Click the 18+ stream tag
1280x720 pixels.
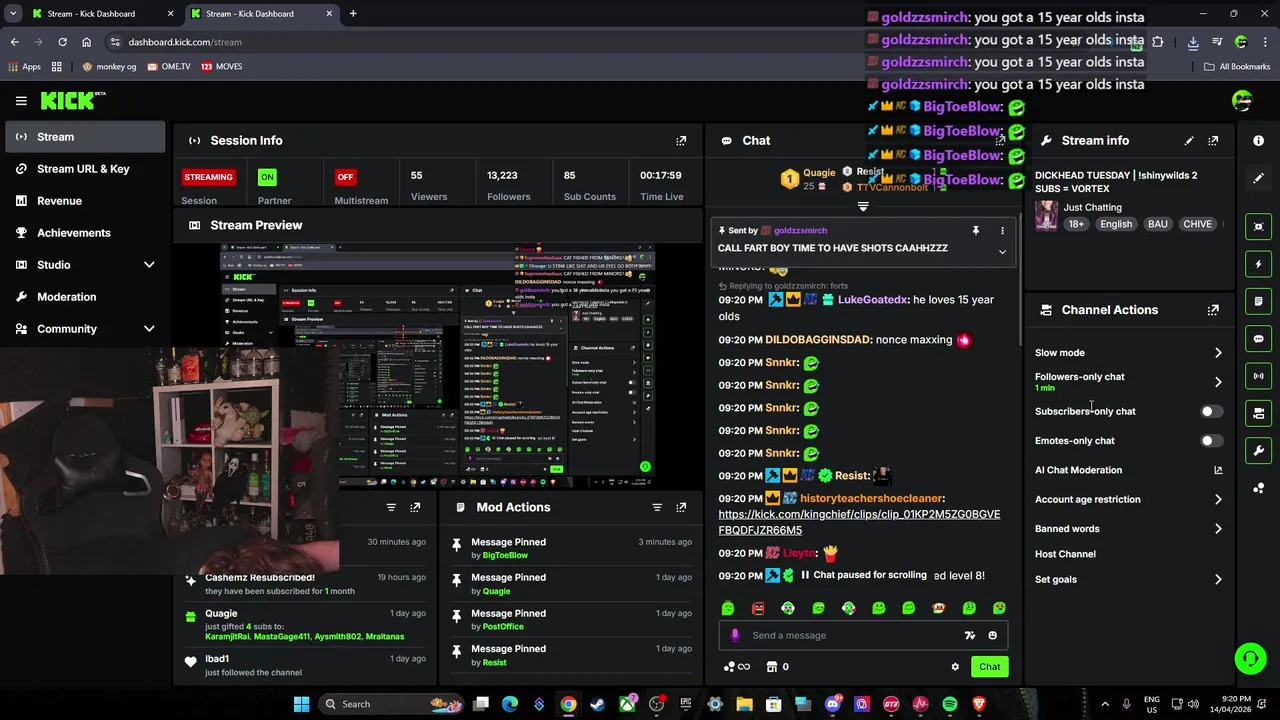coord(1076,224)
